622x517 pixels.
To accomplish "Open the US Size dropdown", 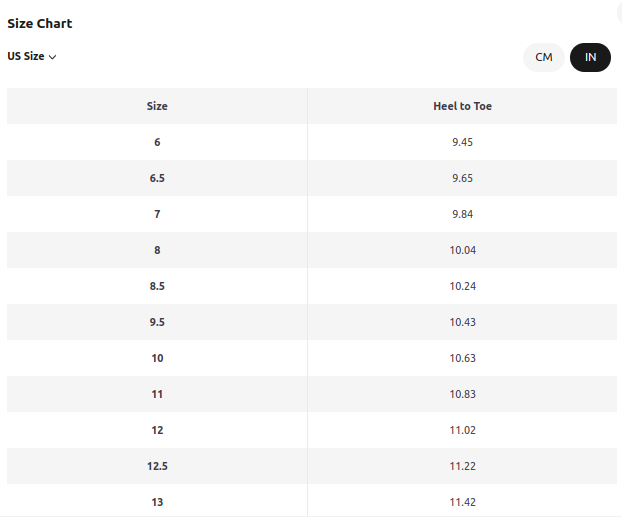I will tap(32, 56).
